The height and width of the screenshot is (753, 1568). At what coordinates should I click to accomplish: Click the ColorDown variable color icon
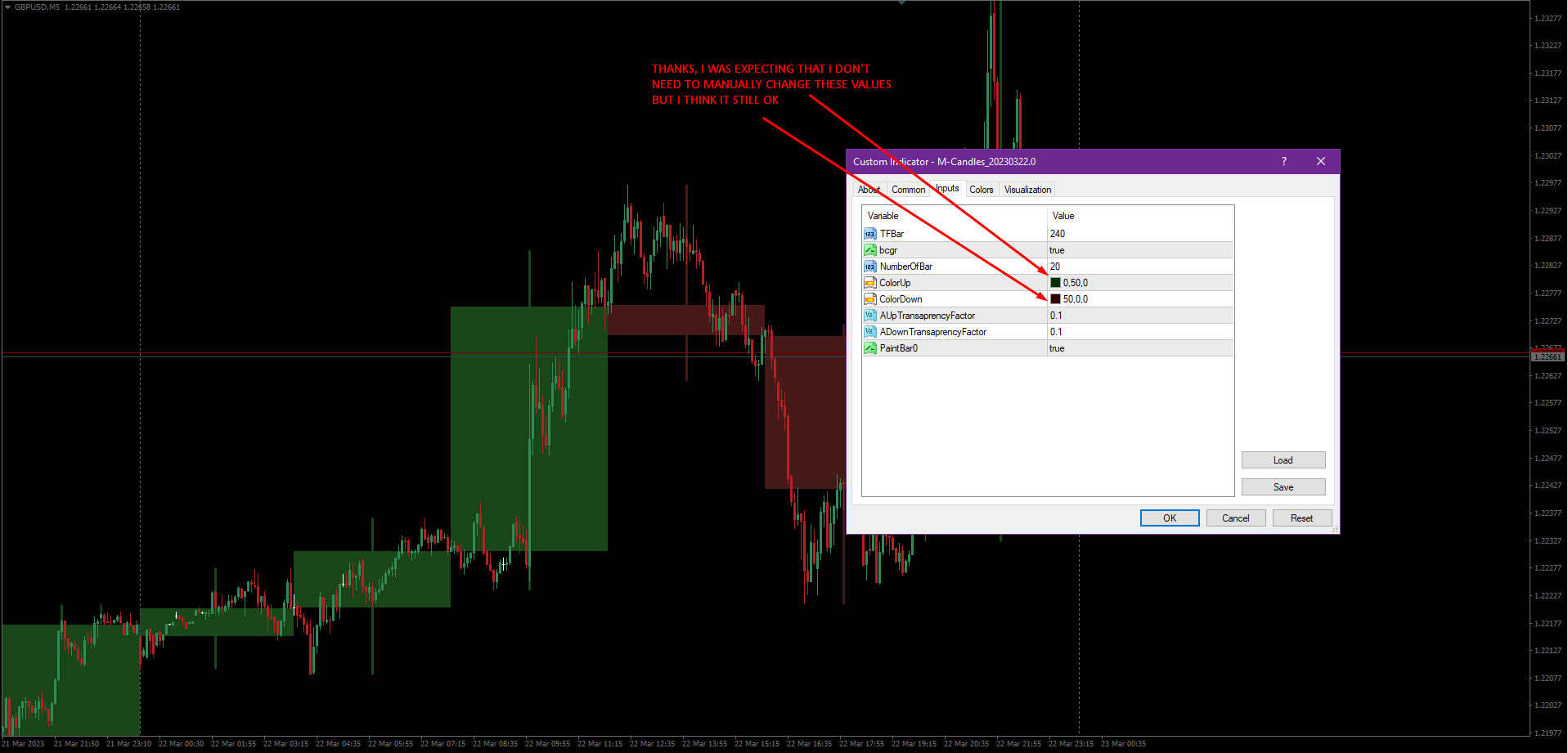pos(869,299)
